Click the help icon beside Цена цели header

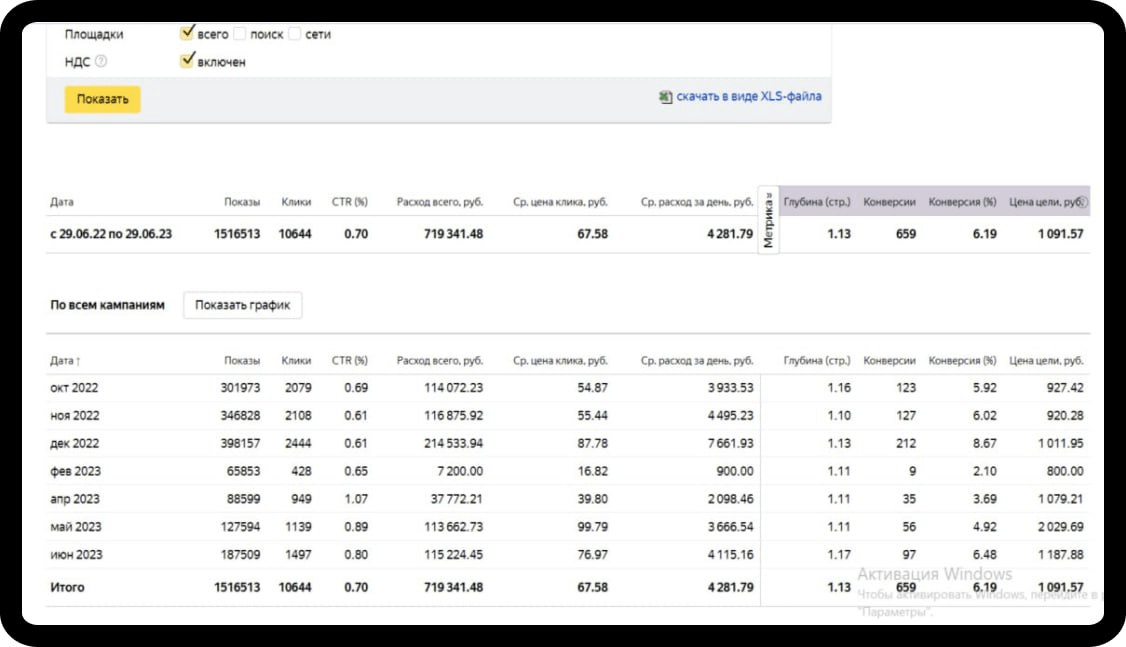pyautogui.click(x=1084, y=202)
